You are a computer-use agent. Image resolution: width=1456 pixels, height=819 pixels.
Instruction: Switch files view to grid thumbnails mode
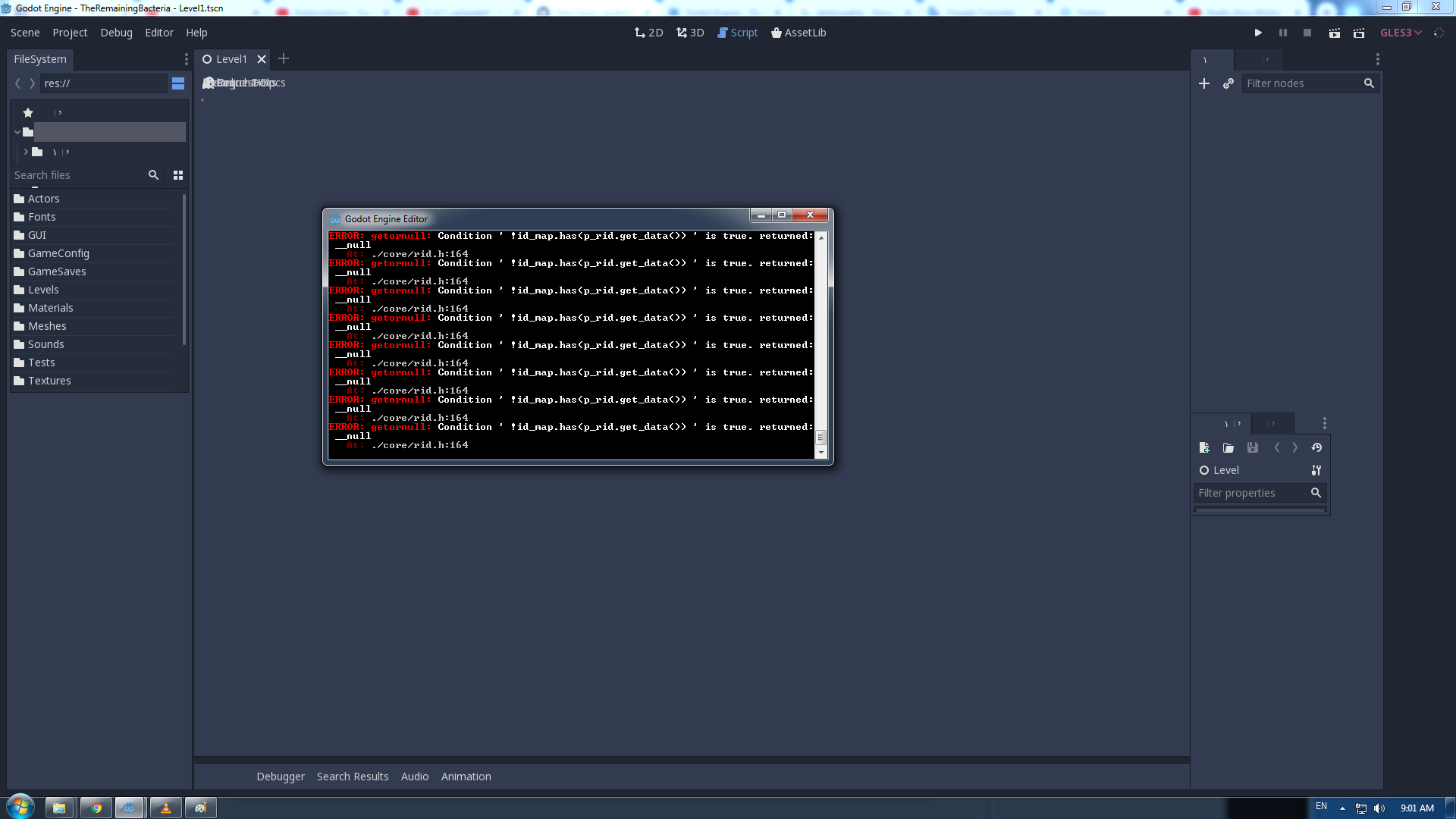point(178,175)
